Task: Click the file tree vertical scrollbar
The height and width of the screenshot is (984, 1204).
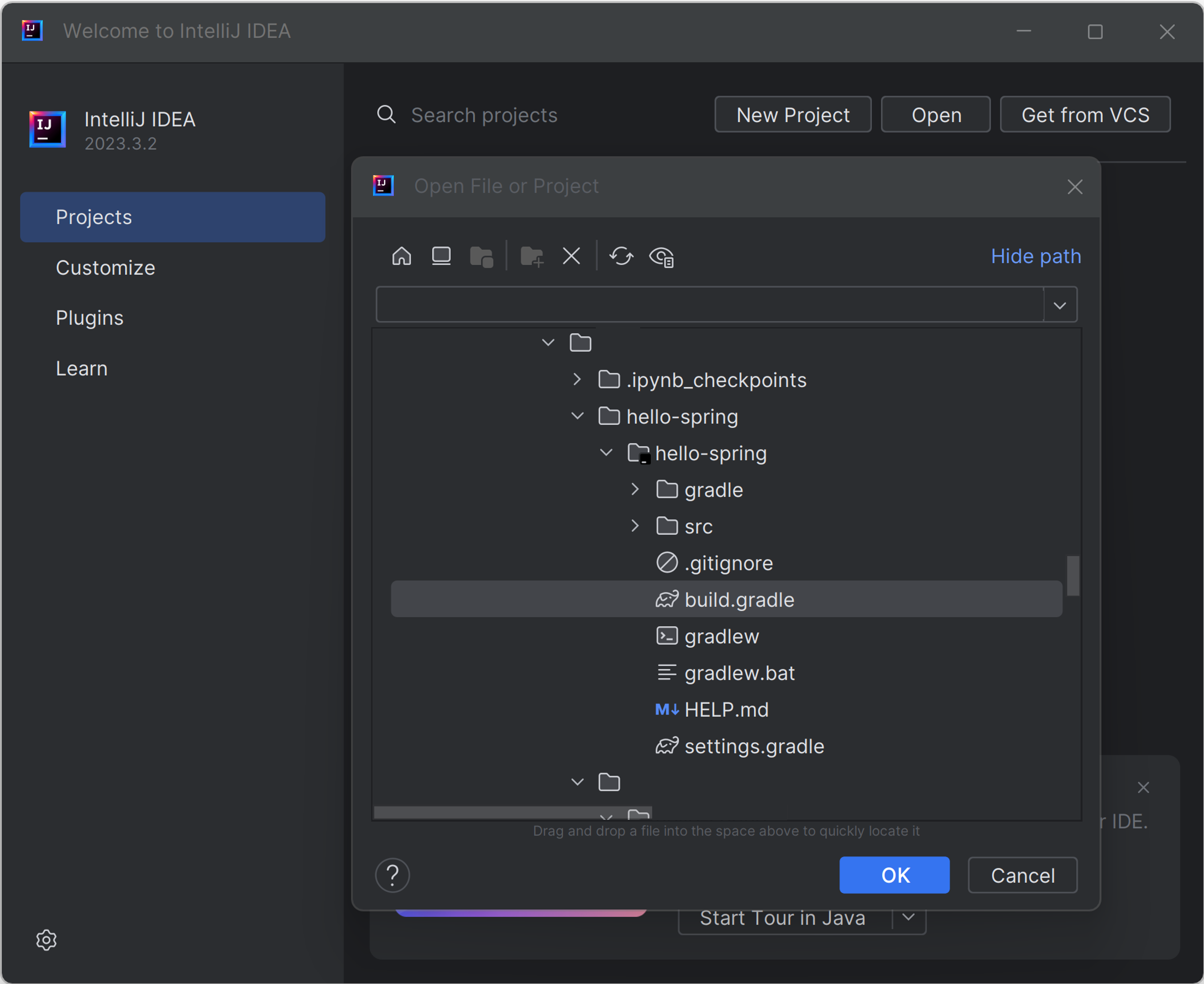Action: tap(1073, 576)
